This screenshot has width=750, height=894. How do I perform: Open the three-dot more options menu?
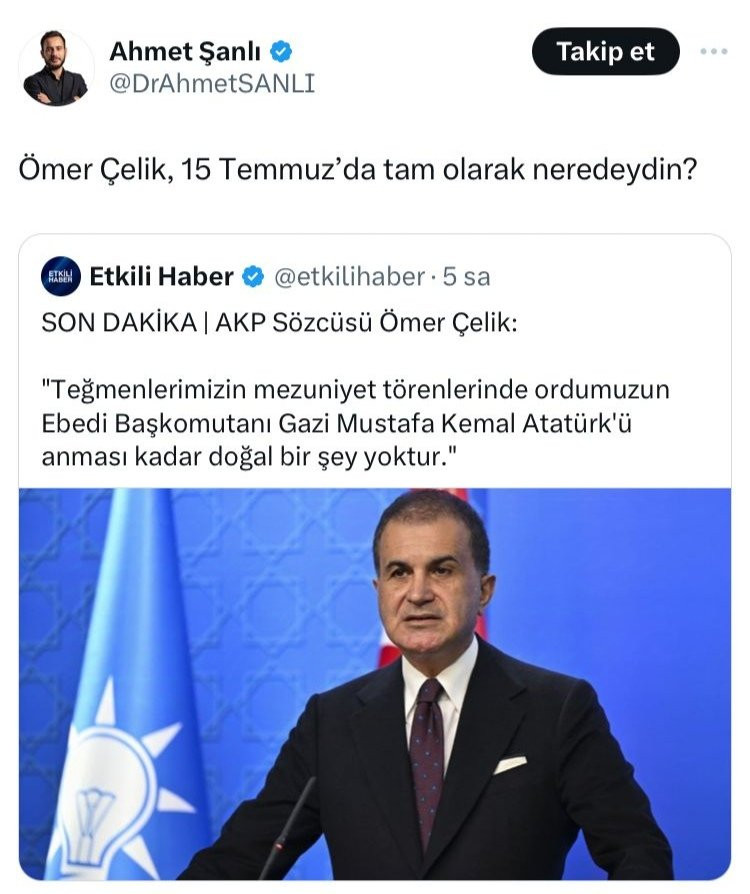click(713, 51)
